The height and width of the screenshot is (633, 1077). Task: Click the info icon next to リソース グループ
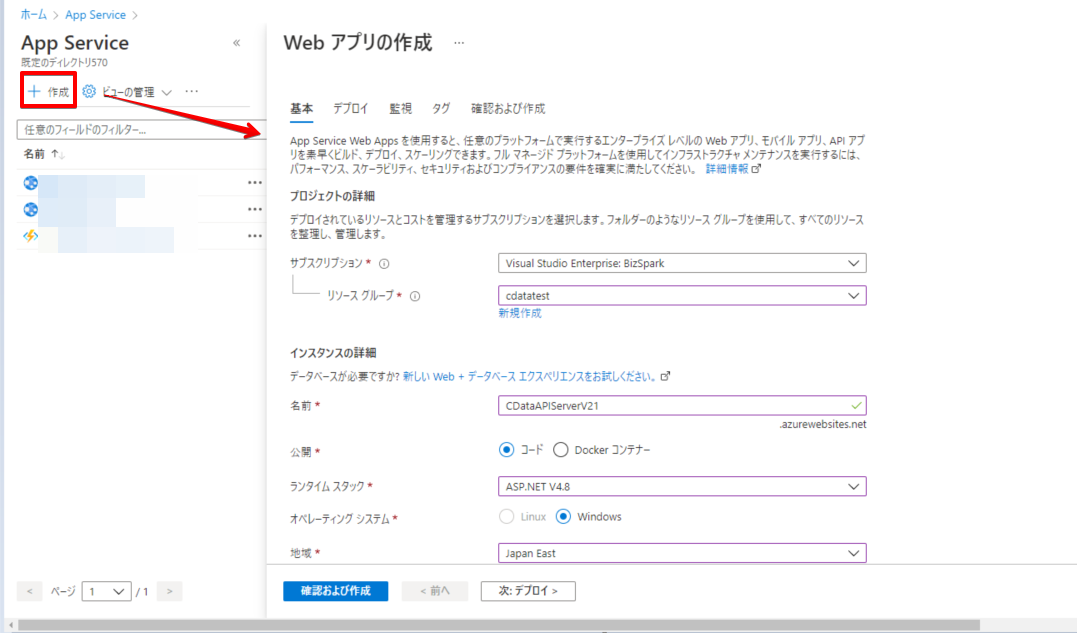[x=415, y=295]
